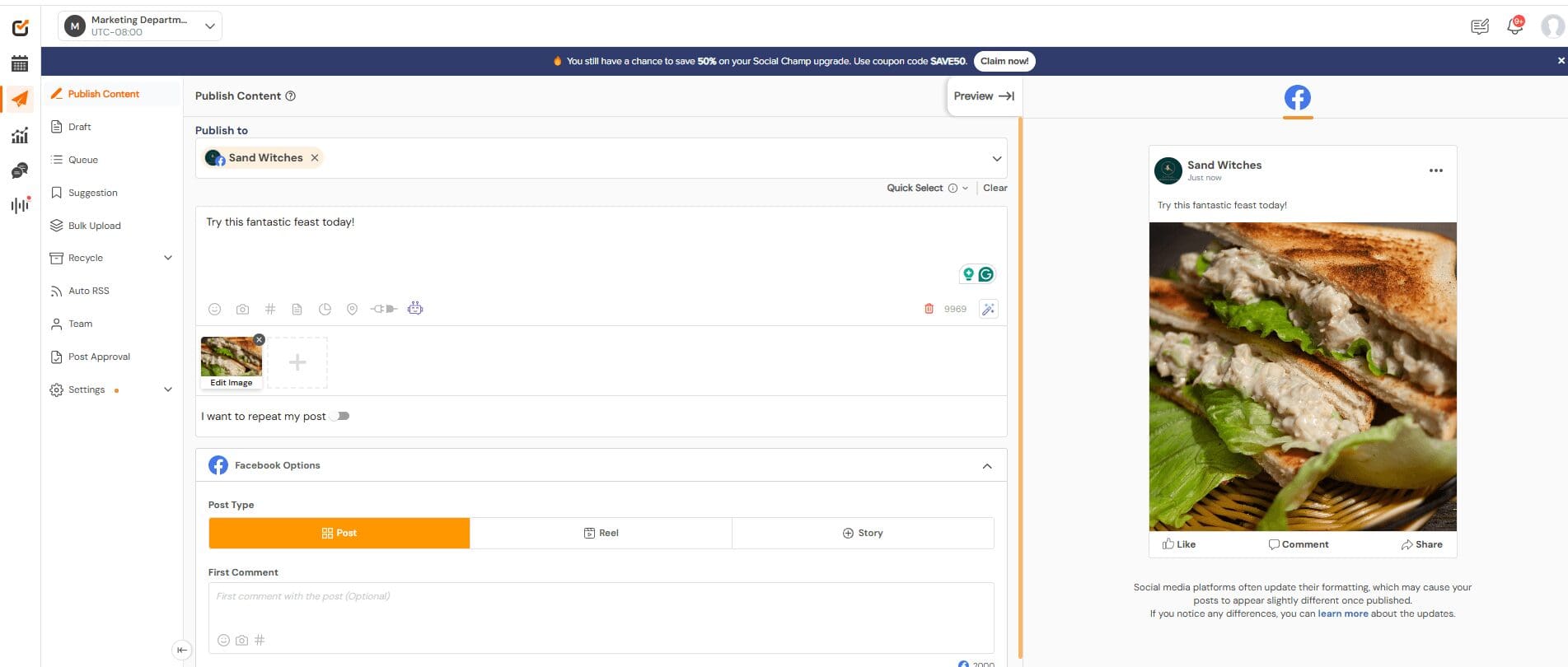
Task: Open the AI robot assistant icon
Action: 415,308
